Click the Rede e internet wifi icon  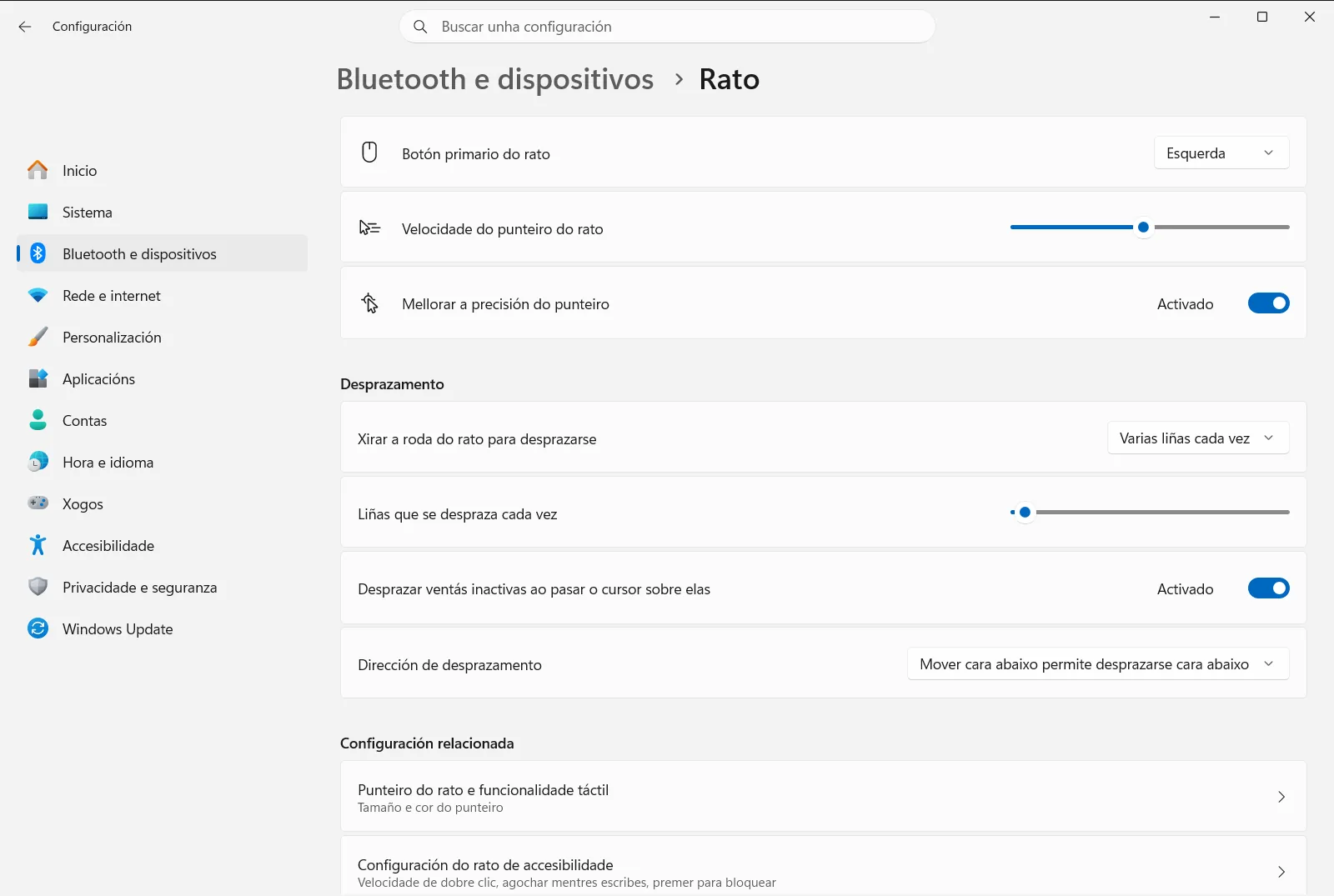pos(38,295)
